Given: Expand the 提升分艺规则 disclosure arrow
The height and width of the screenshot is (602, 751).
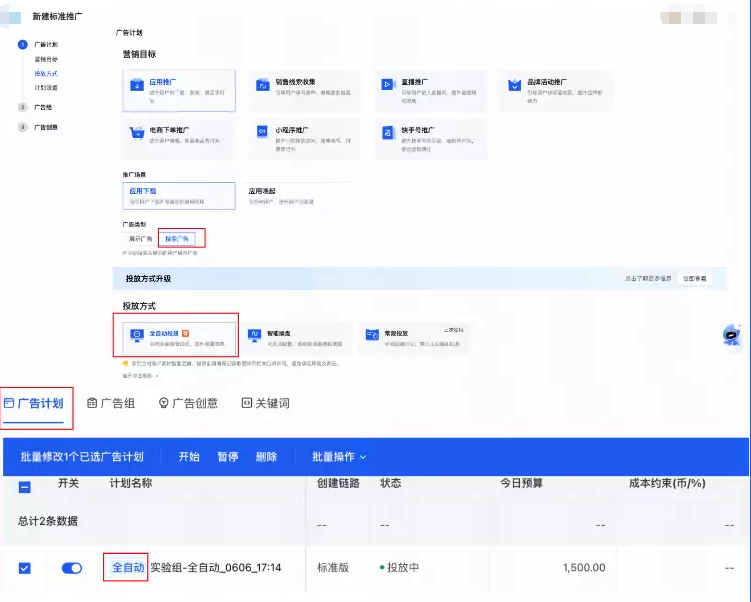Looking at the screenshot, I should tap(157, 376).
